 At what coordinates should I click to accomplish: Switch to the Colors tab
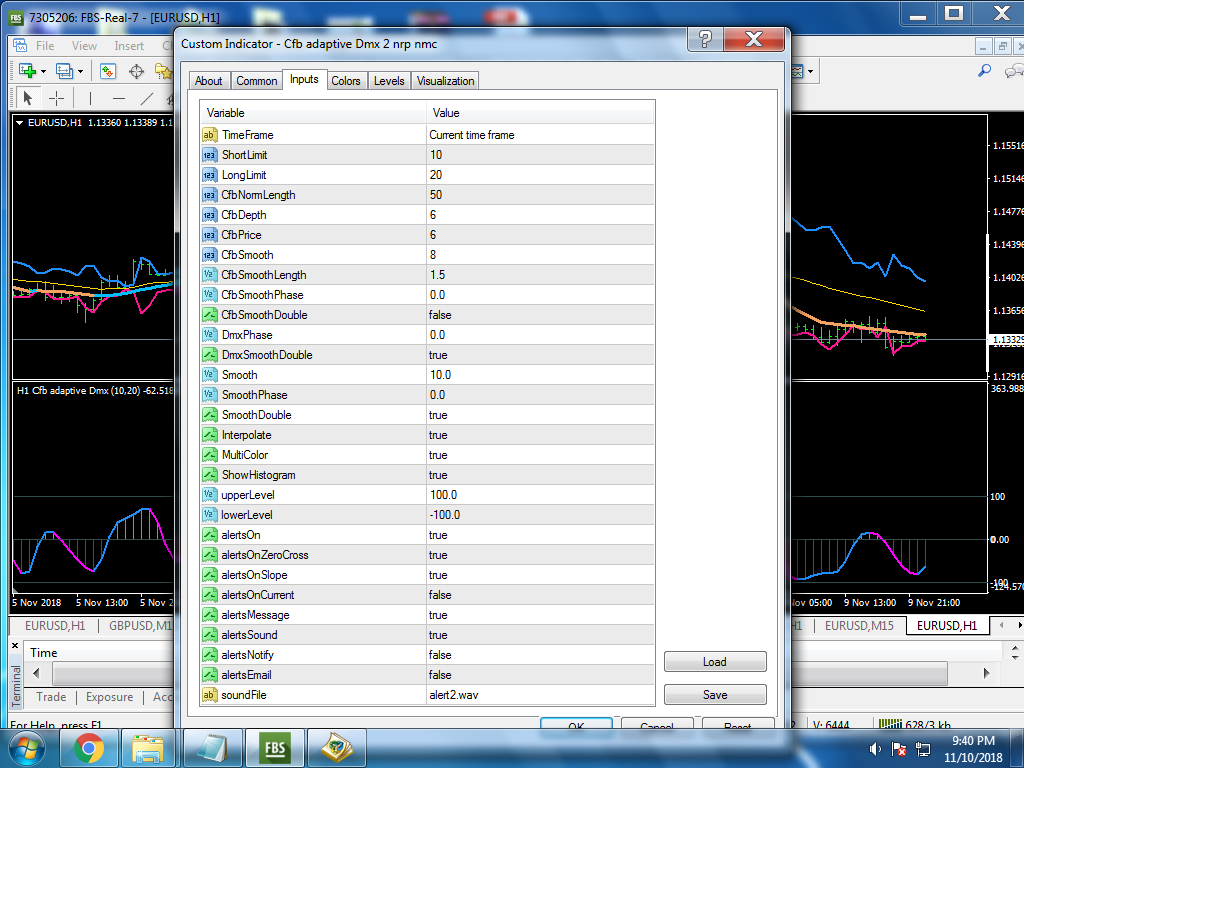point(346,81)
